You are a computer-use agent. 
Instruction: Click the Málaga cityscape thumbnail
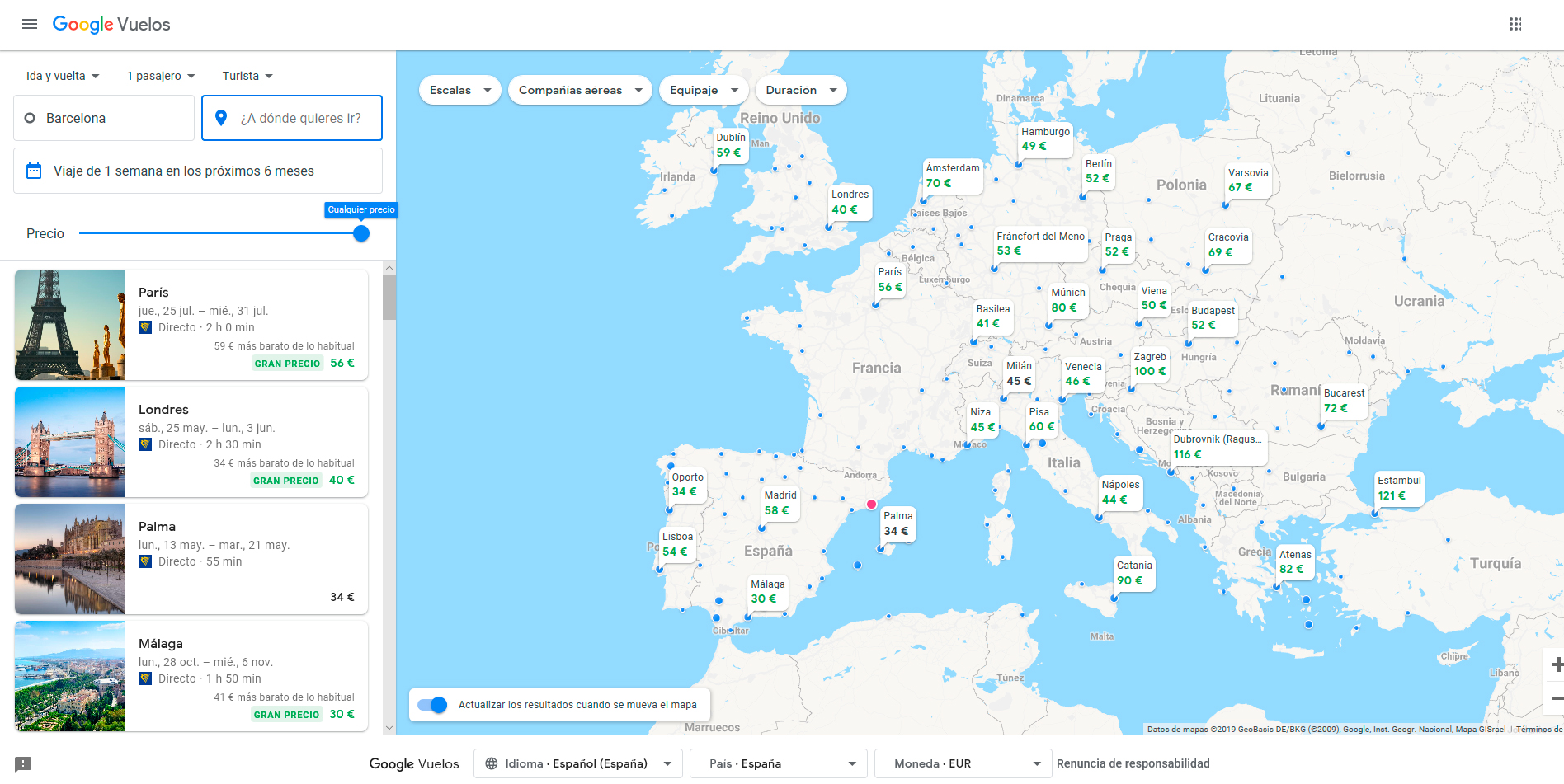pyautogui.click(x=70, y=676)
